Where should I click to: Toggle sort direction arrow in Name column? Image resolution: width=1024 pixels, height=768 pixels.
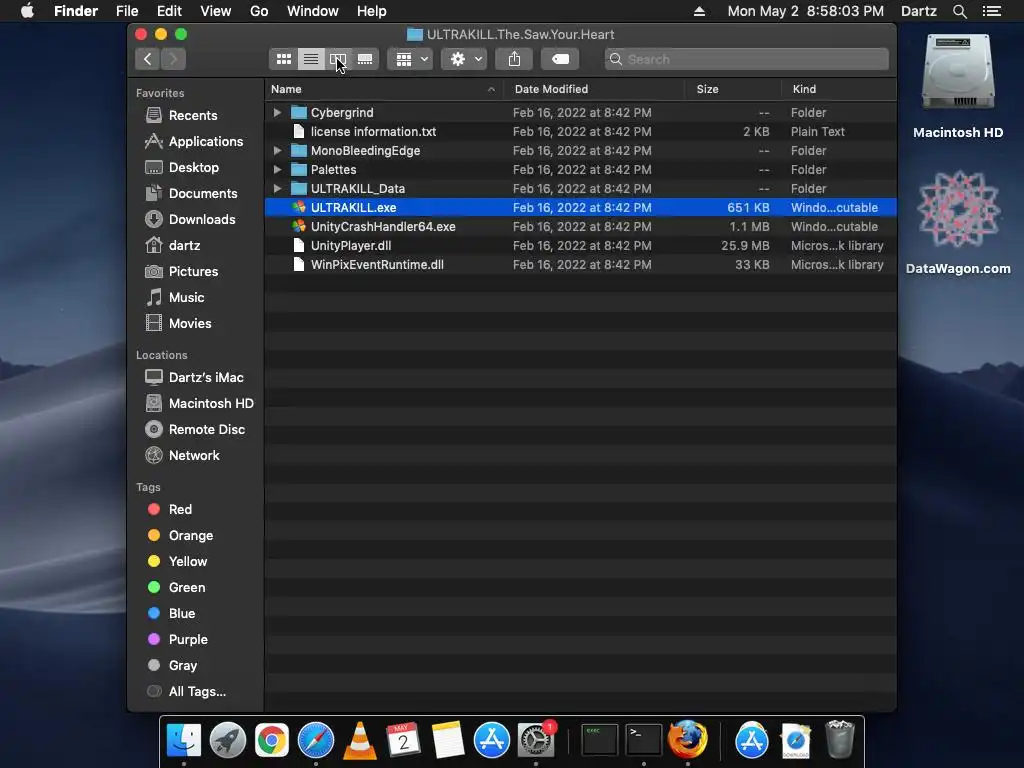point(491,89)
